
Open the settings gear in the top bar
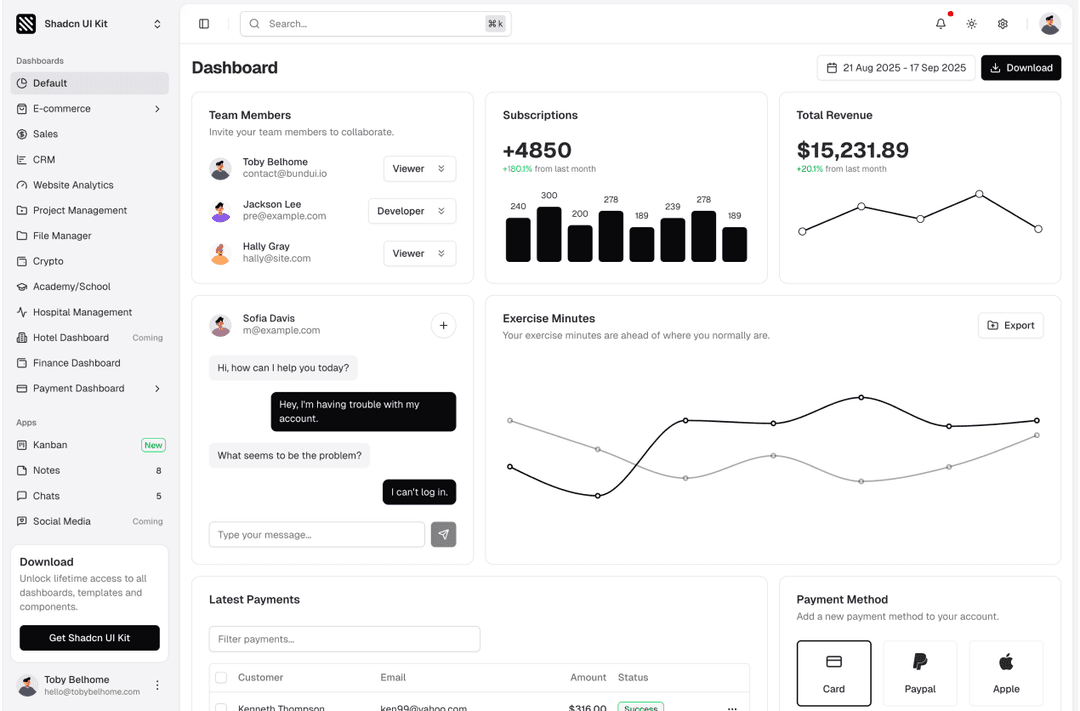[1002, 23]
